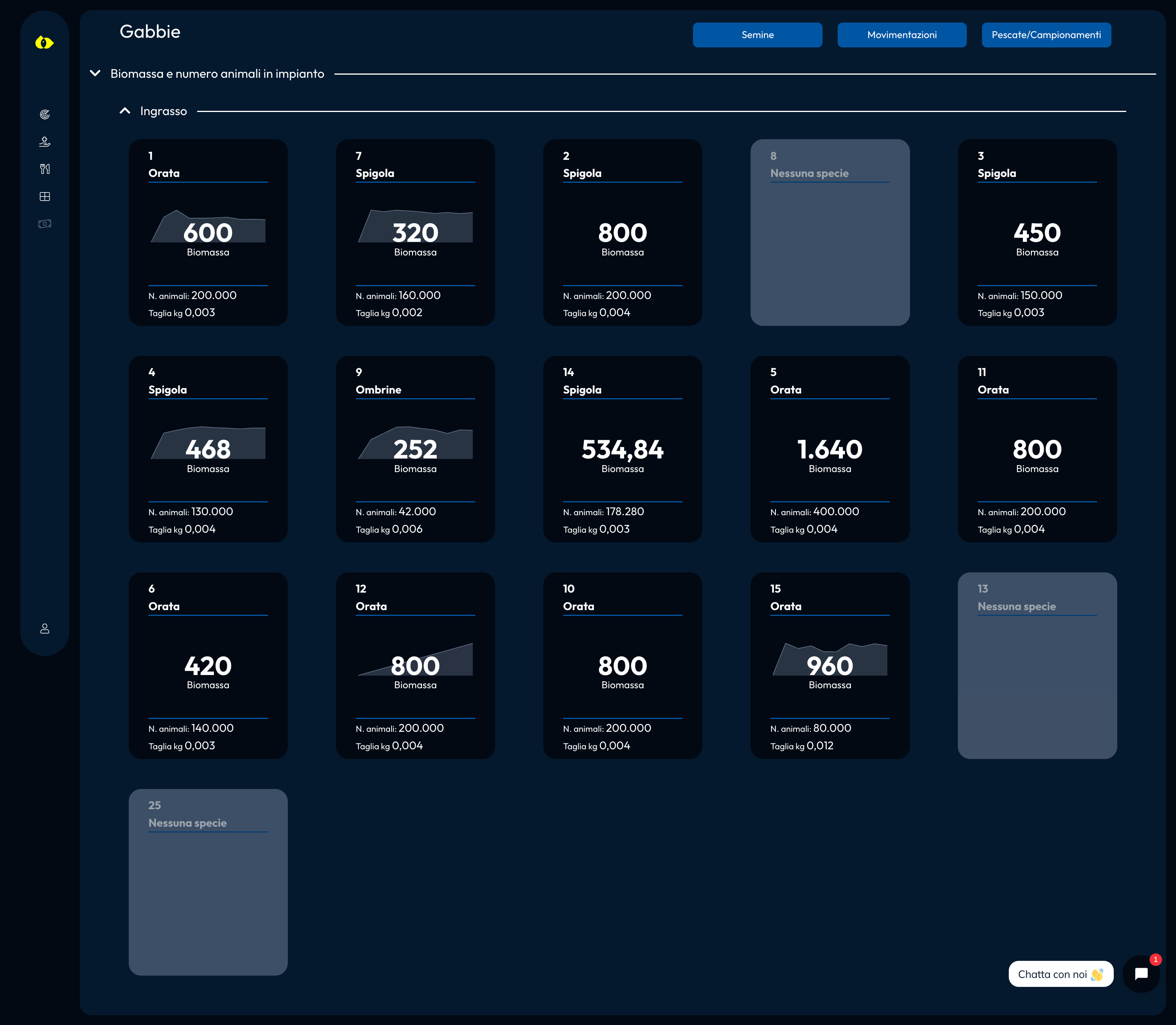Click the 1.640 biomass value
The width and height of the screenshot is (1176, 1025).
point(830,450)
